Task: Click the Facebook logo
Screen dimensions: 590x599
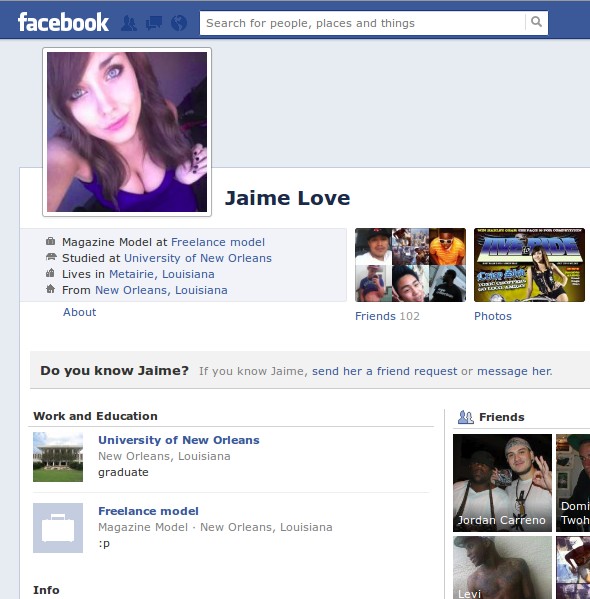Action: (63, 22)
